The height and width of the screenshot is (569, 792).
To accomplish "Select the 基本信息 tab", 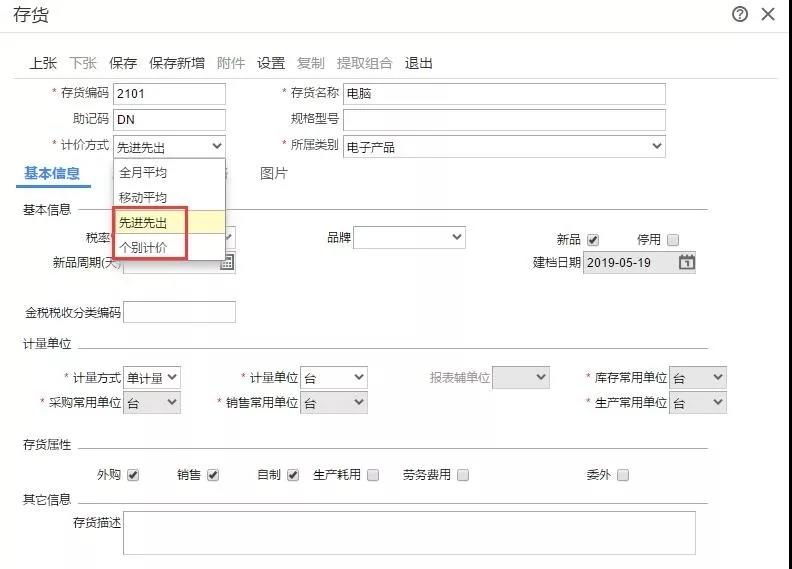I will 52,173.
